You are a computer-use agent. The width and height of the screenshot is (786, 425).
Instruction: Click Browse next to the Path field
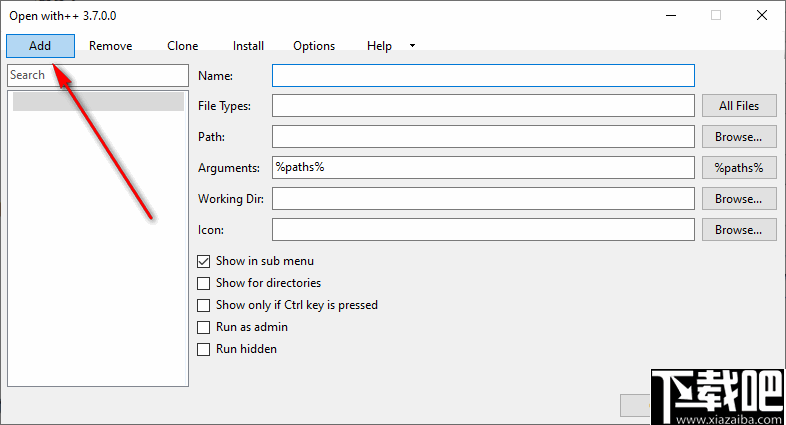739,137
